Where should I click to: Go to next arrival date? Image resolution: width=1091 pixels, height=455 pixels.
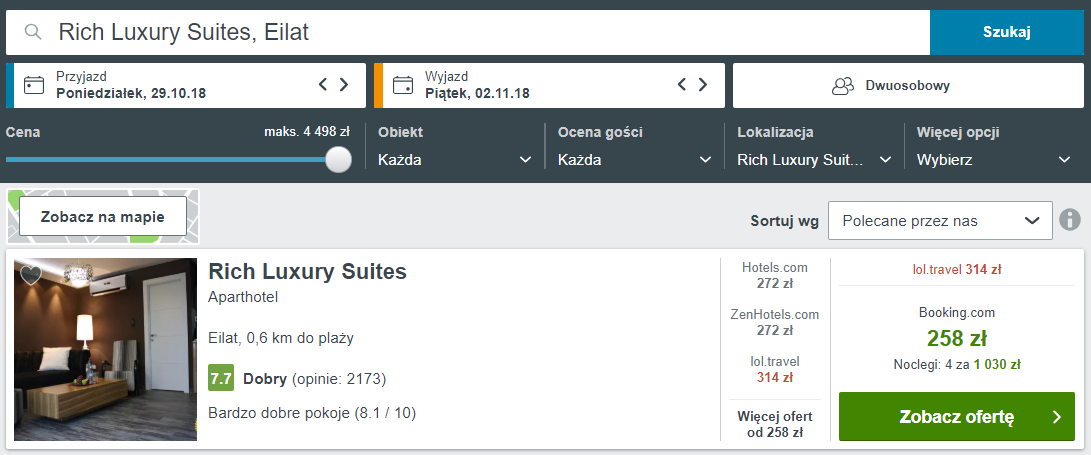tap(344, 85)
